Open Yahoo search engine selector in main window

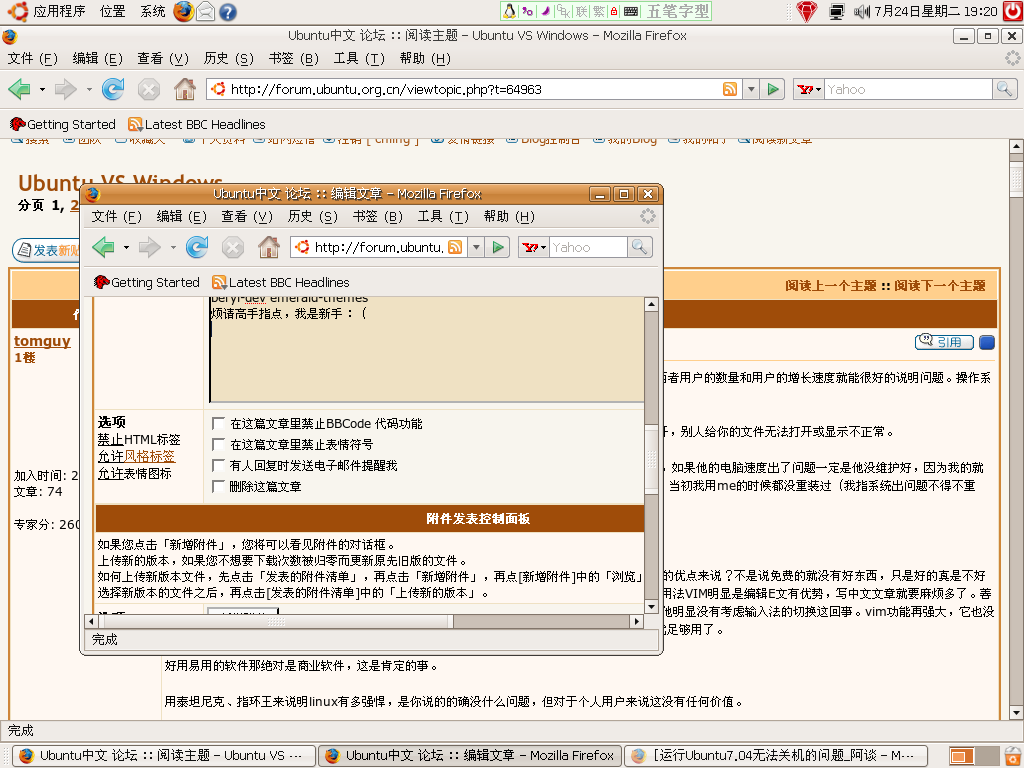[x=808, y=89]
